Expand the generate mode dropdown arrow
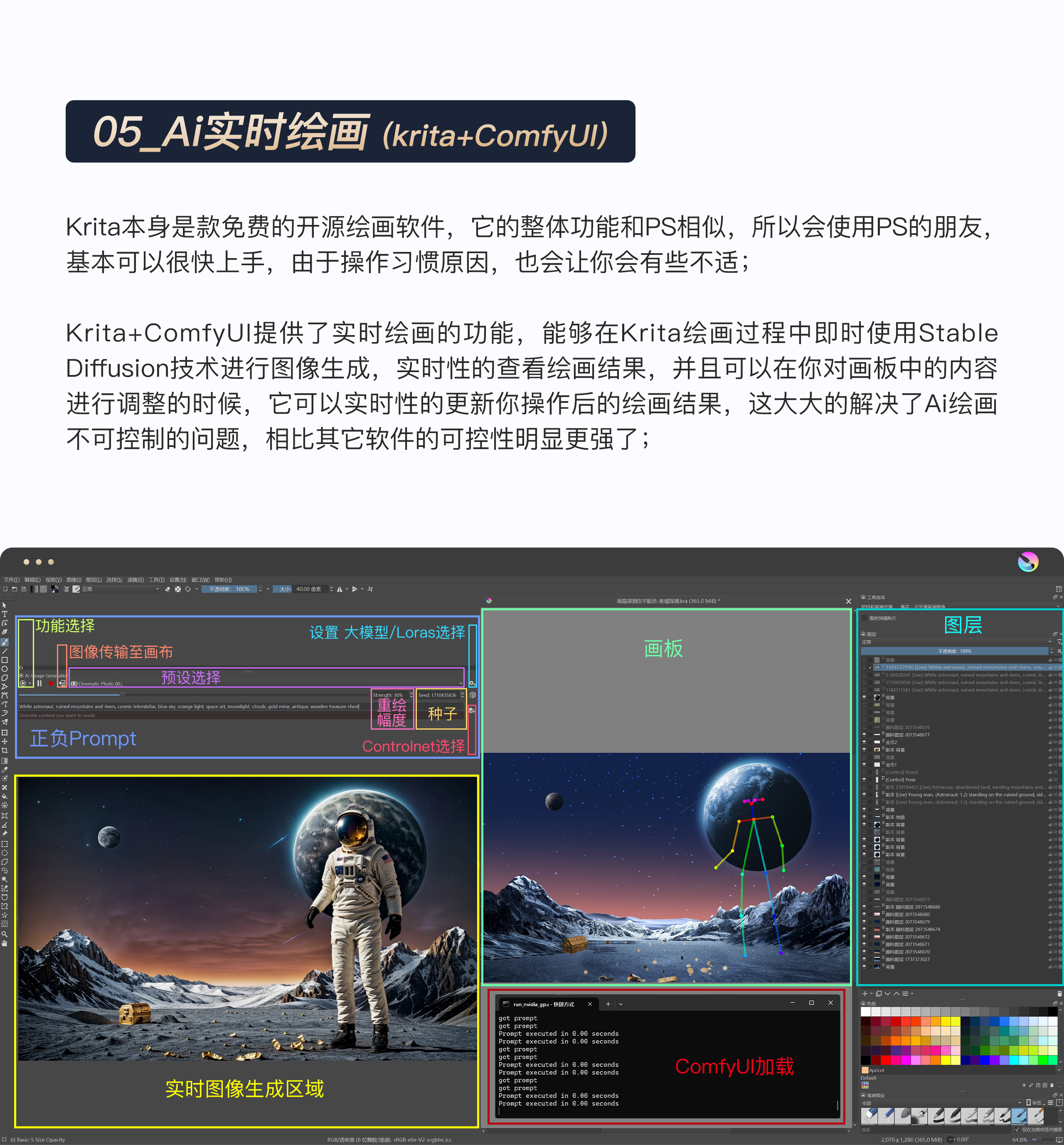The image size is (1064, 1145). click(x=30, y=684)
